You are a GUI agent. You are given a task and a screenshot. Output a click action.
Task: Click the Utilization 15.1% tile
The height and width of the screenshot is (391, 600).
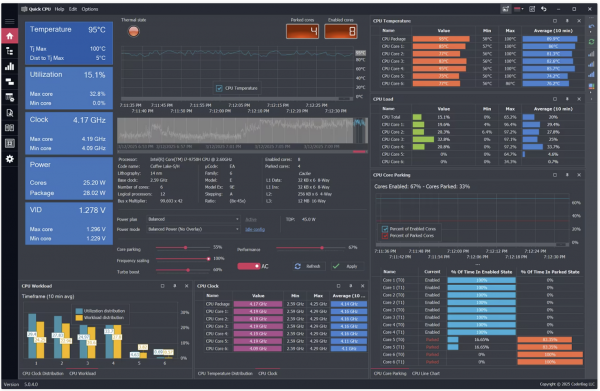pyautogui.click(x=69, y=88)
